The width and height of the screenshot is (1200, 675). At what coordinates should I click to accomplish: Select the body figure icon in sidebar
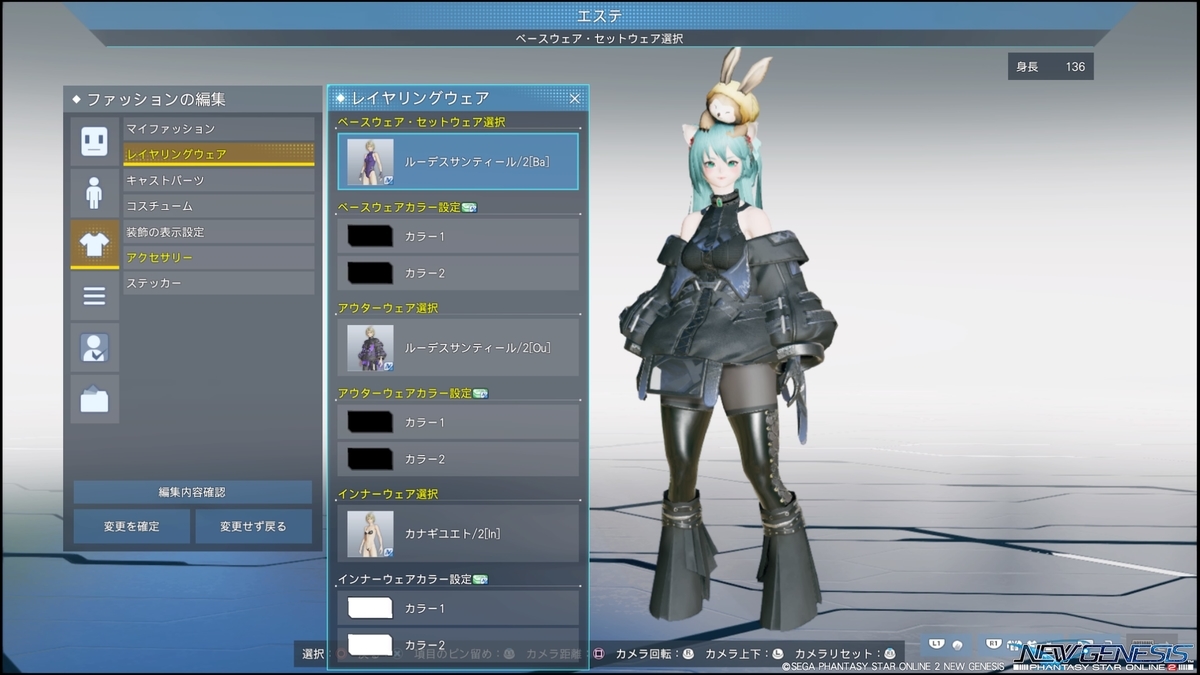pos(94,193)
